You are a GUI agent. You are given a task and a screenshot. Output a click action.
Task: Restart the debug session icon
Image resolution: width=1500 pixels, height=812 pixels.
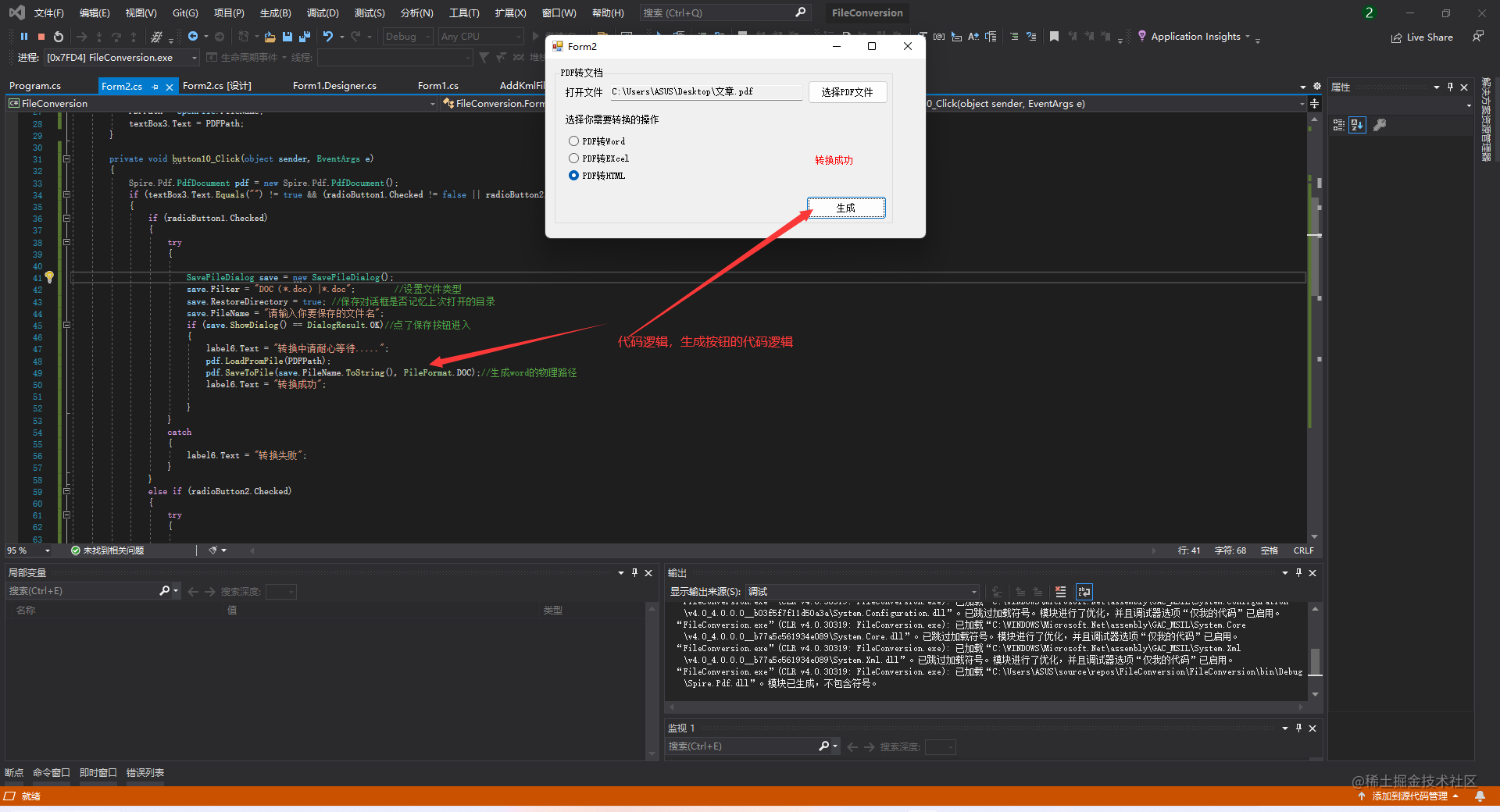click(59, 37)
